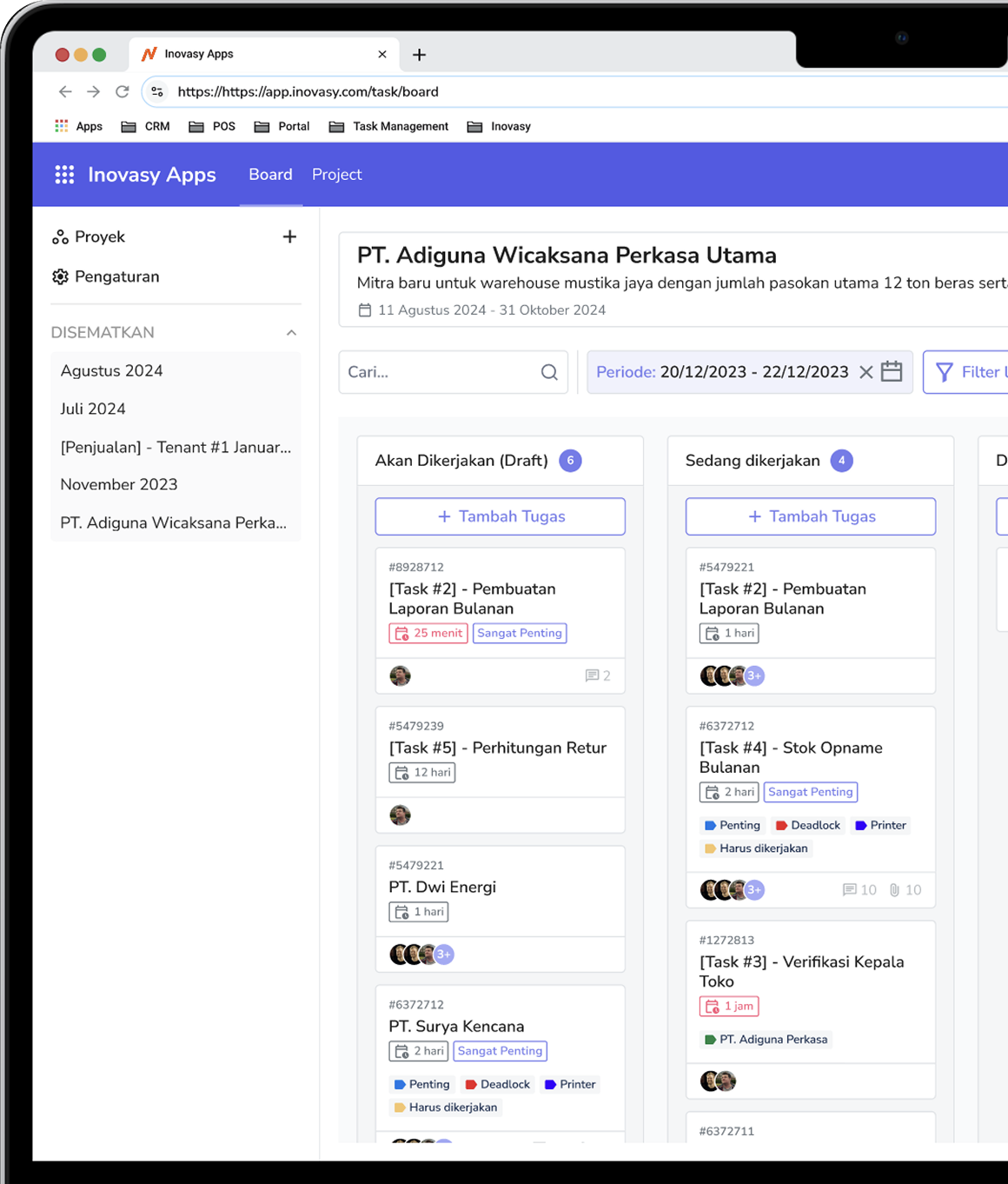Reload the page with refresh icon

[123, 91]
